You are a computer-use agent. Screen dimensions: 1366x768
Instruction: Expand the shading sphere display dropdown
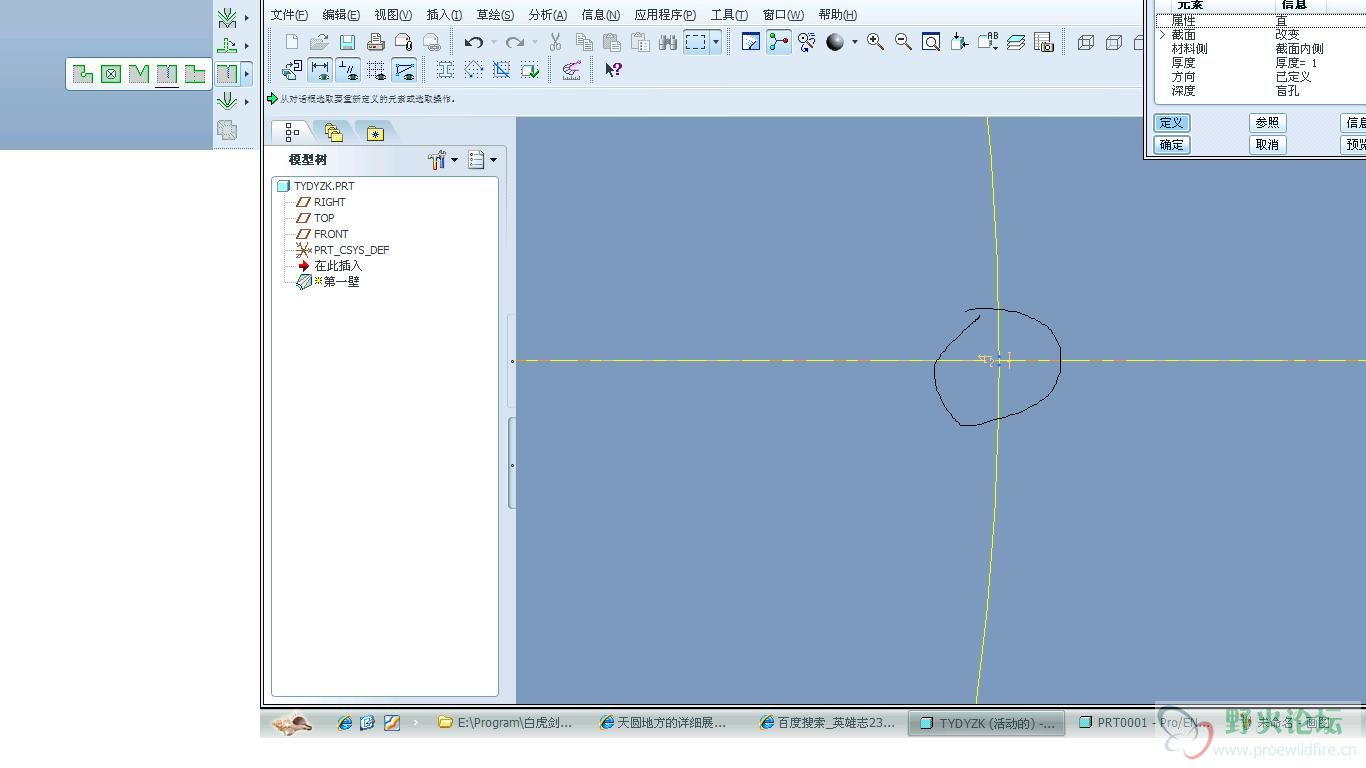tap(854, 42)
